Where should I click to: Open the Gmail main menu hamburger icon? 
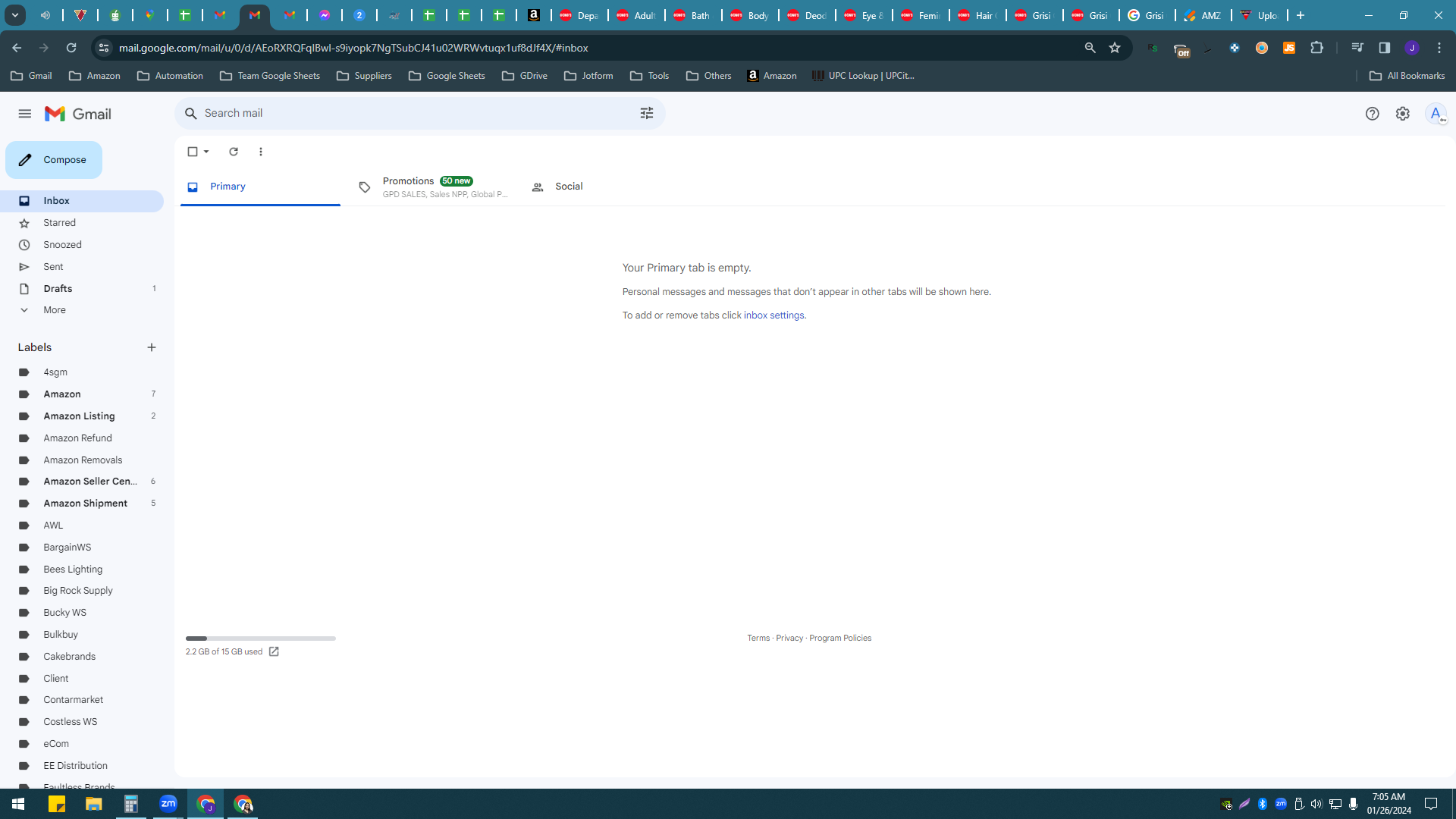click(x=25, y=114)
